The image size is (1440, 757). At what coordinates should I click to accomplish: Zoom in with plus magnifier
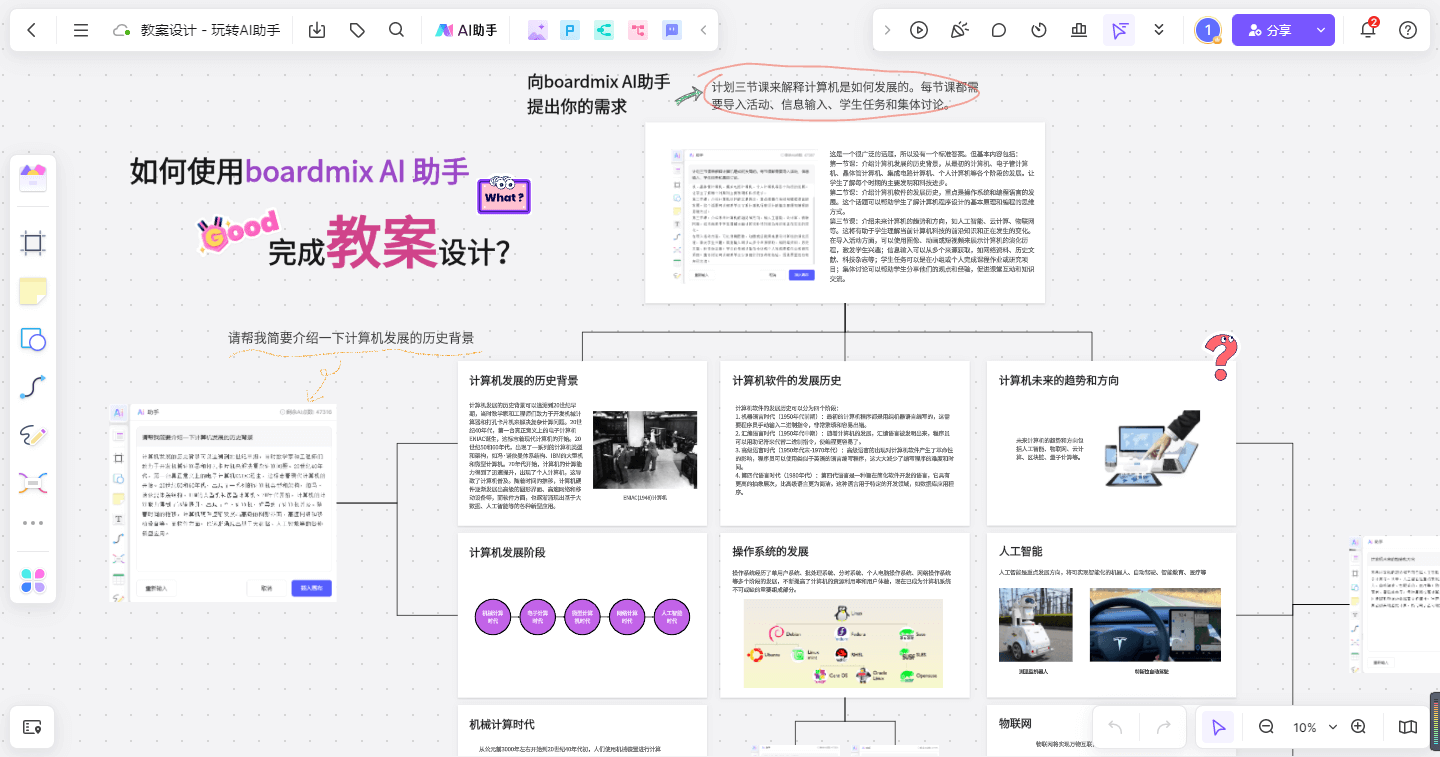pyautogui.click(x=1358, y=727)
